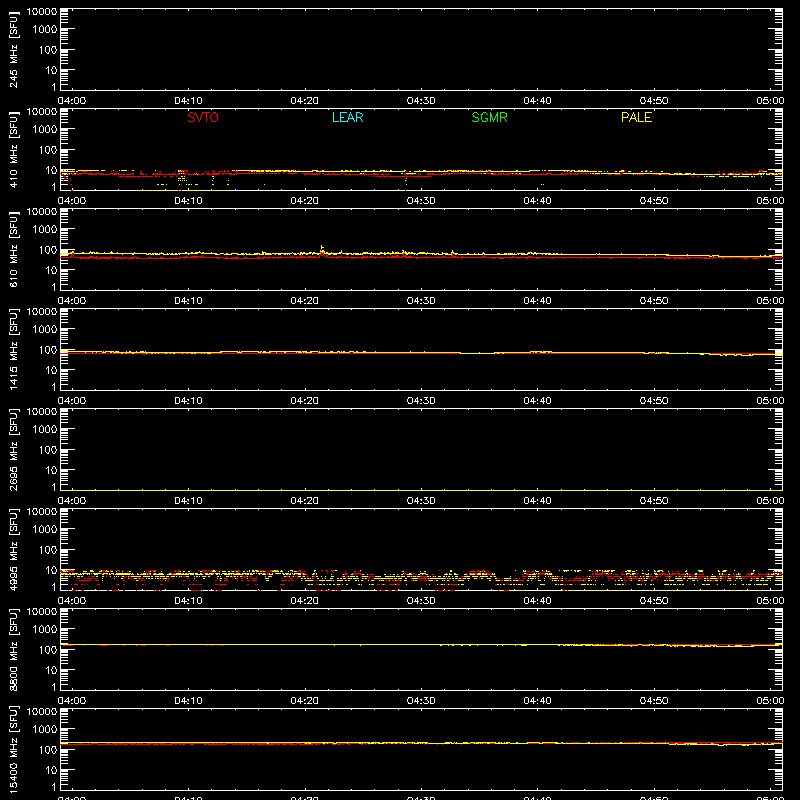
Task: Click the 10000 tick label on 245 MHz axis
Action: [42, 12]
